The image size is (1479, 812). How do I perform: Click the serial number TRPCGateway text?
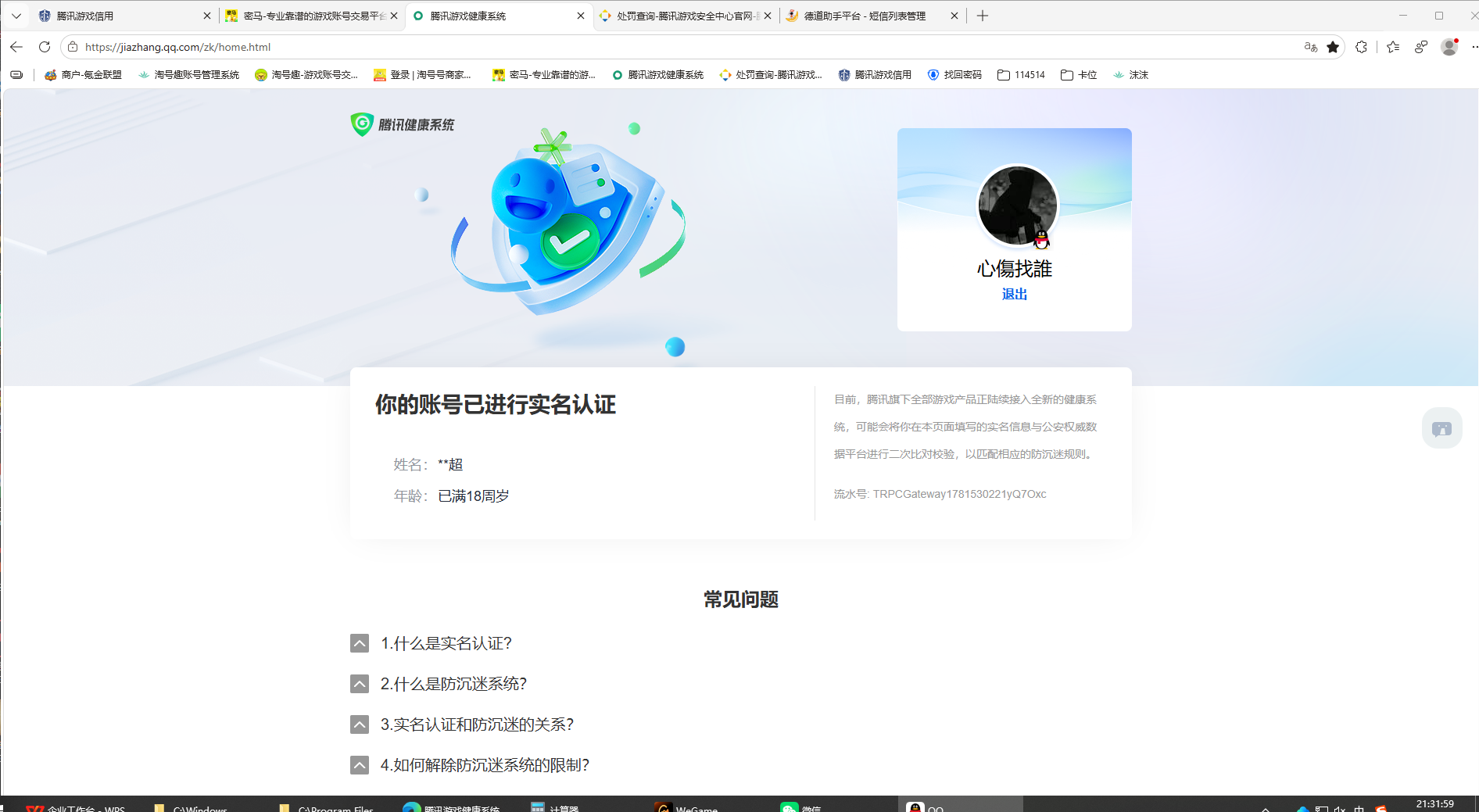[959, 494]
